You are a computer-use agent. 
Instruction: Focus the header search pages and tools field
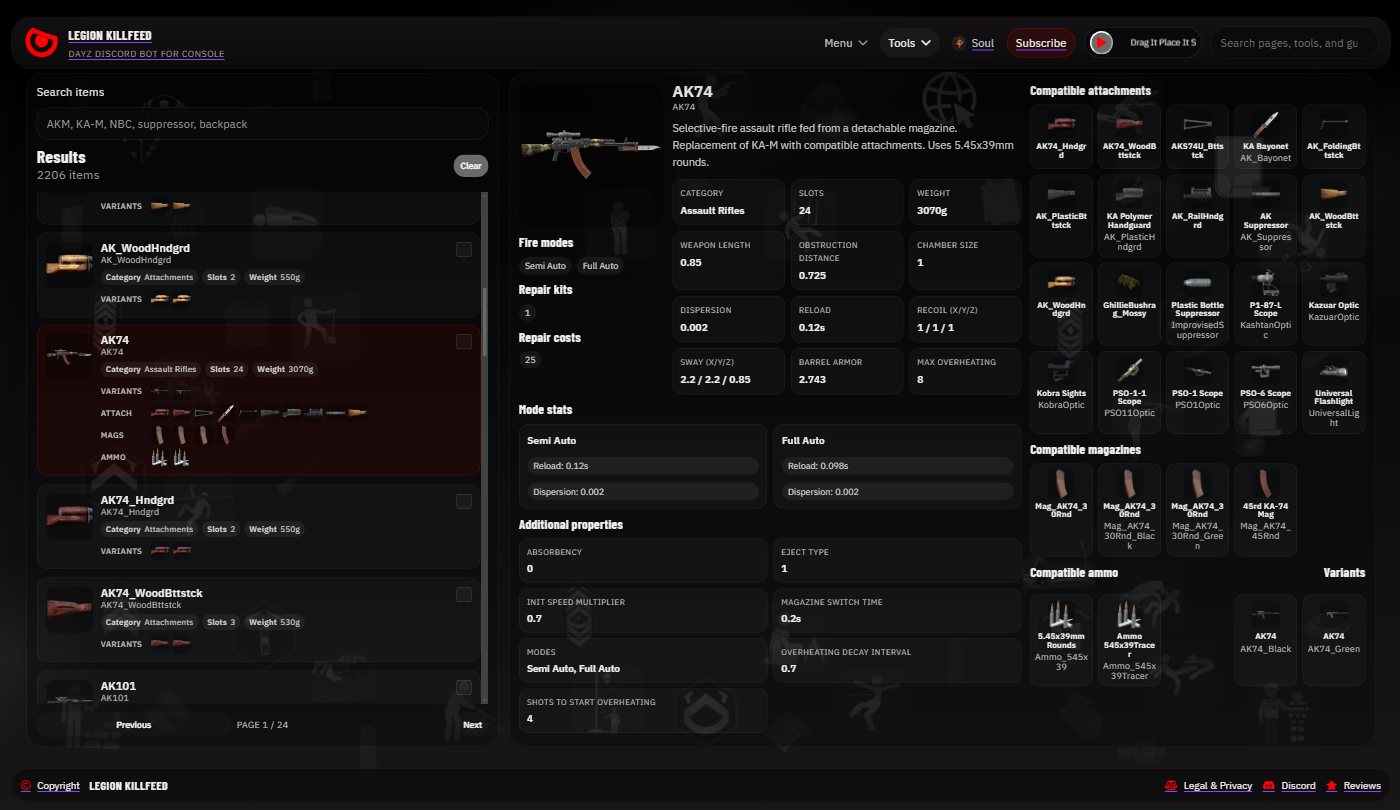1294,43
